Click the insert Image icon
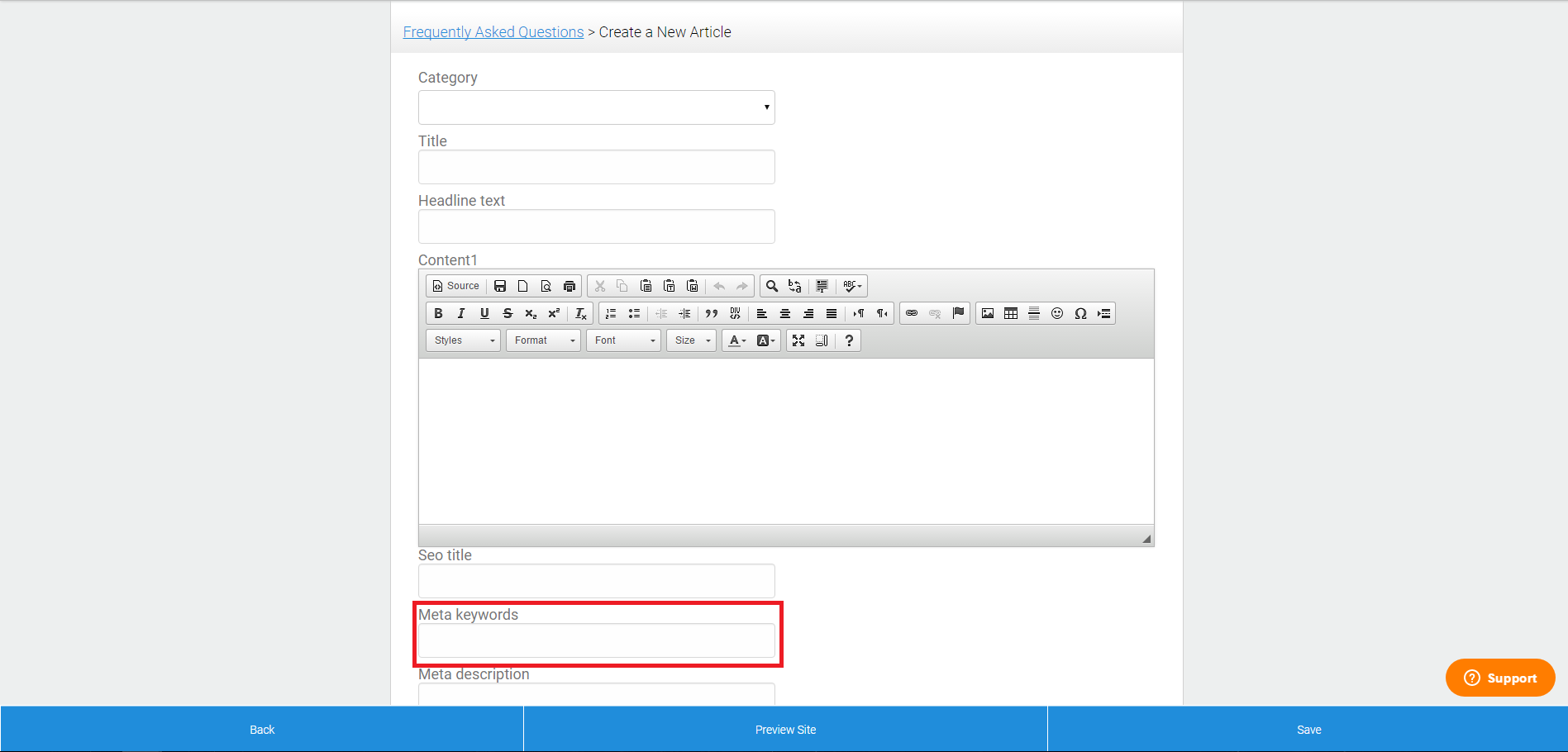The width and height of the screenshot is (1568, 752). [x=988, y=313]
